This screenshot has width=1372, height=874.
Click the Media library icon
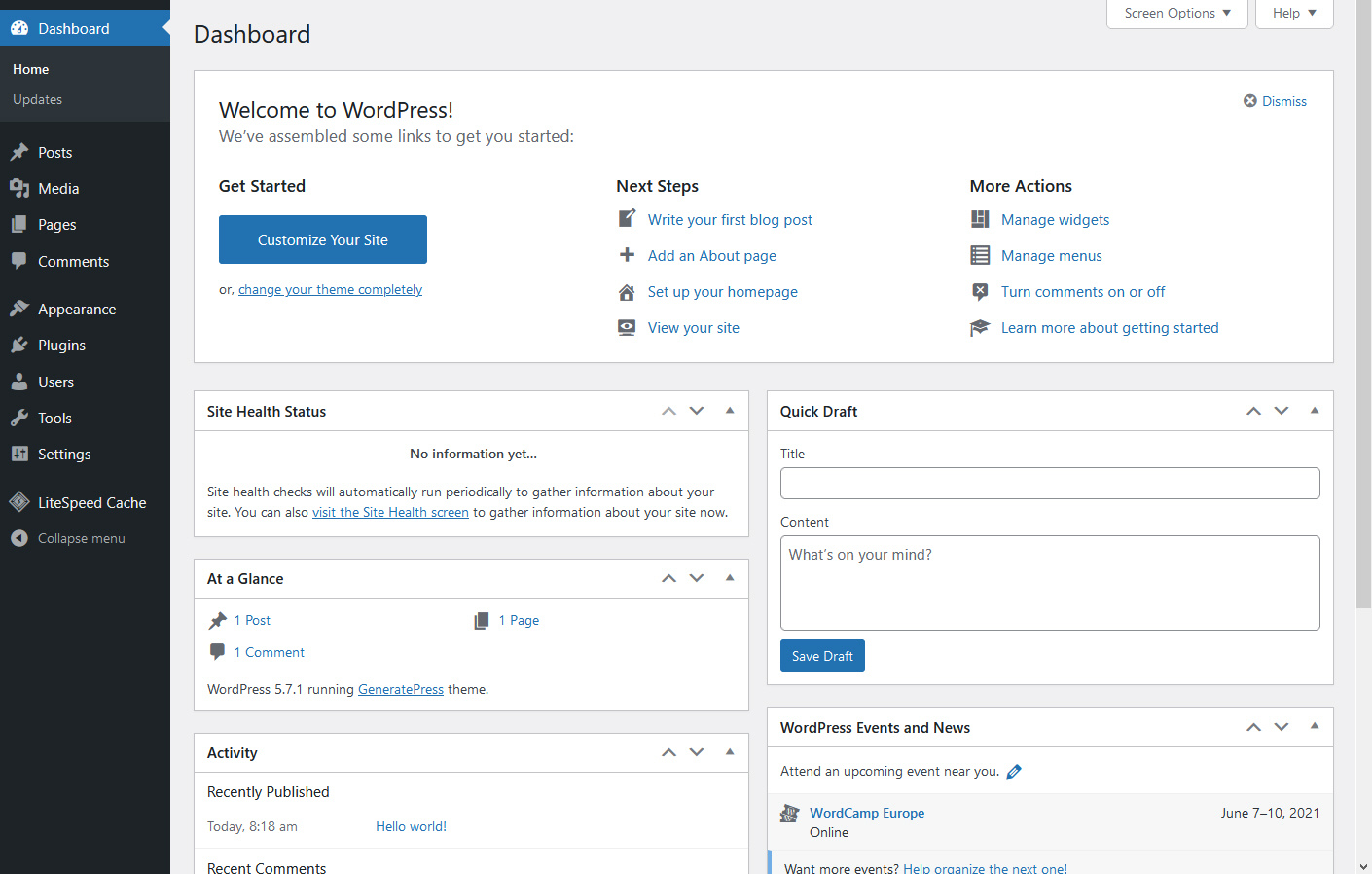pyautogui.click(x=19, y=189)
